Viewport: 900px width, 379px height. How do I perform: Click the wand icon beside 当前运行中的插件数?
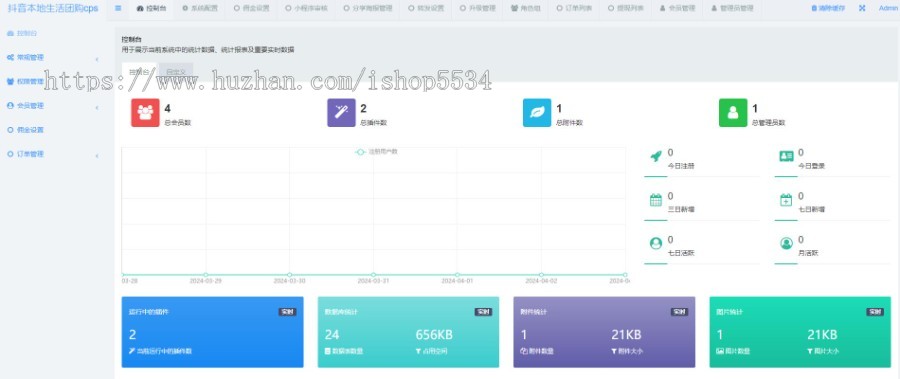132,350
